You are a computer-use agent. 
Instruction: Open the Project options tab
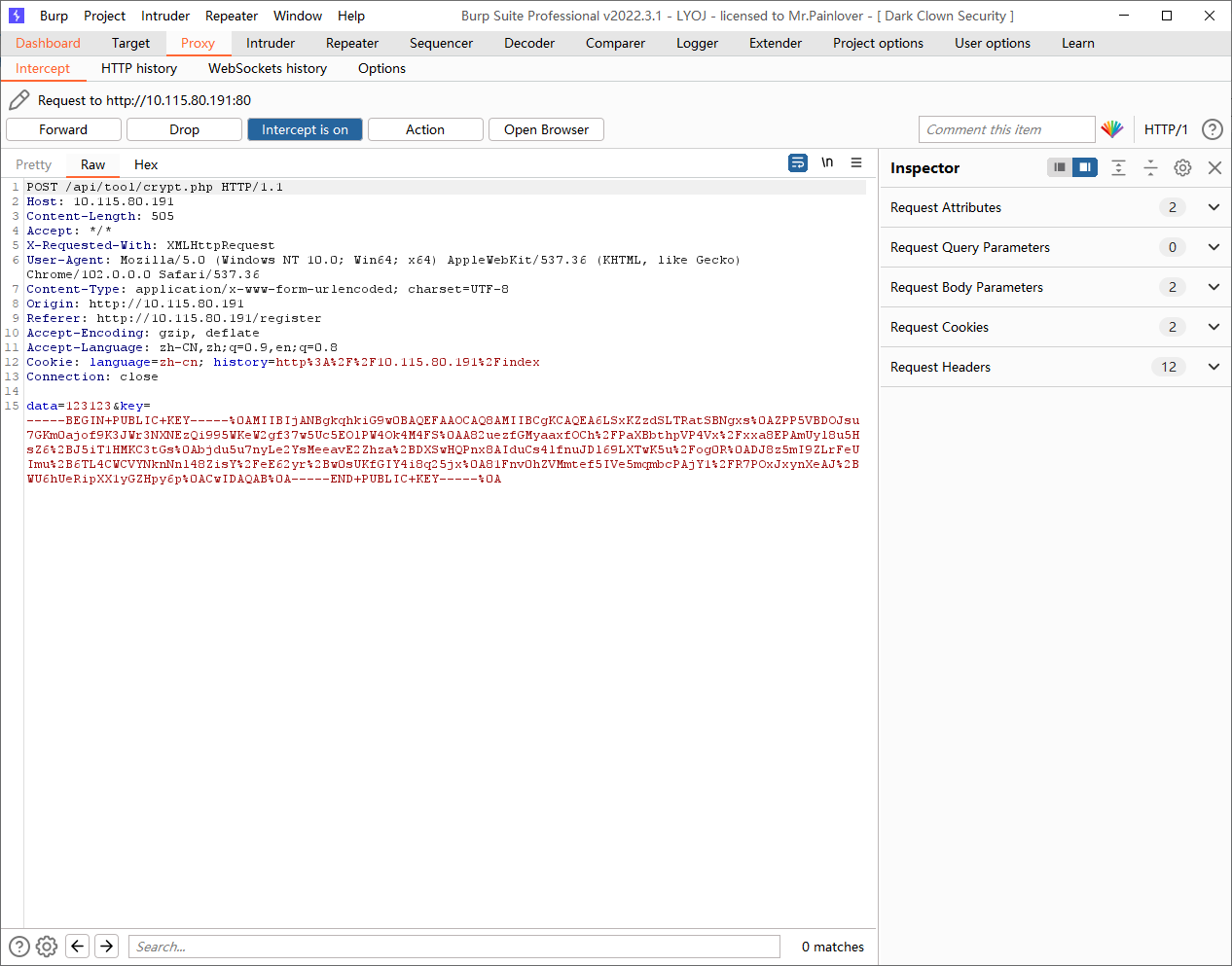pyautogui.click(x=878, y=43)
